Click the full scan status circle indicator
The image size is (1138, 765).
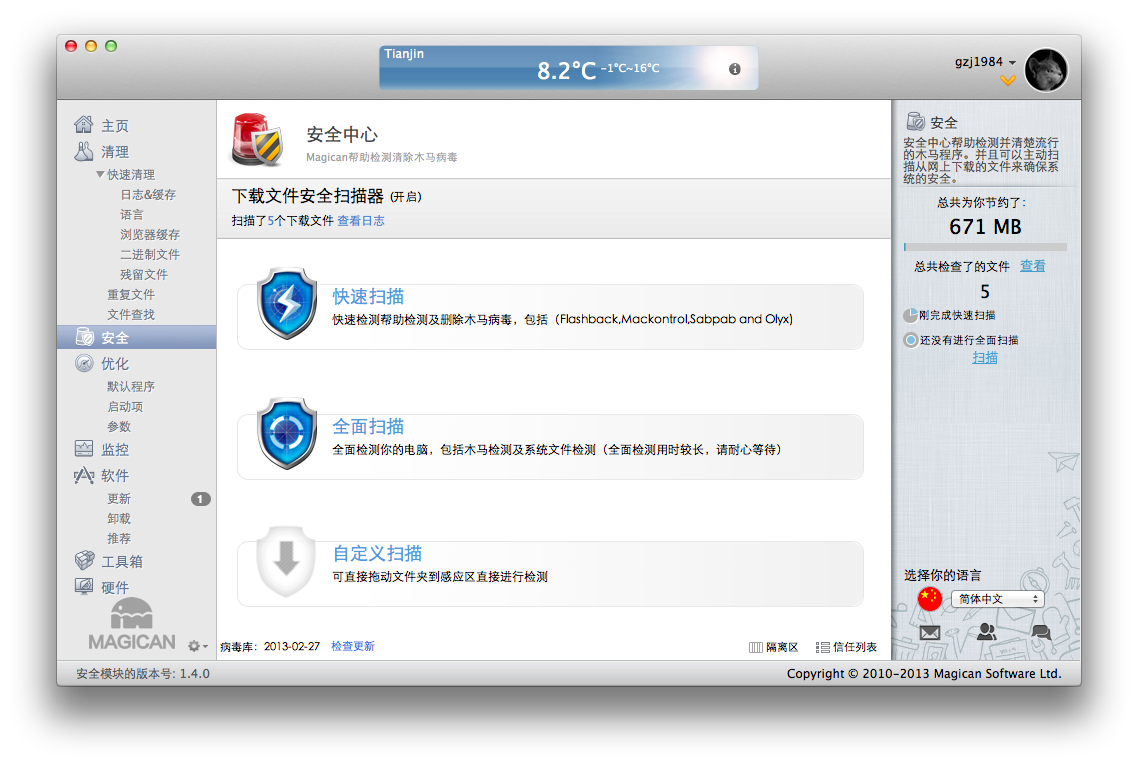pos(911,340)
